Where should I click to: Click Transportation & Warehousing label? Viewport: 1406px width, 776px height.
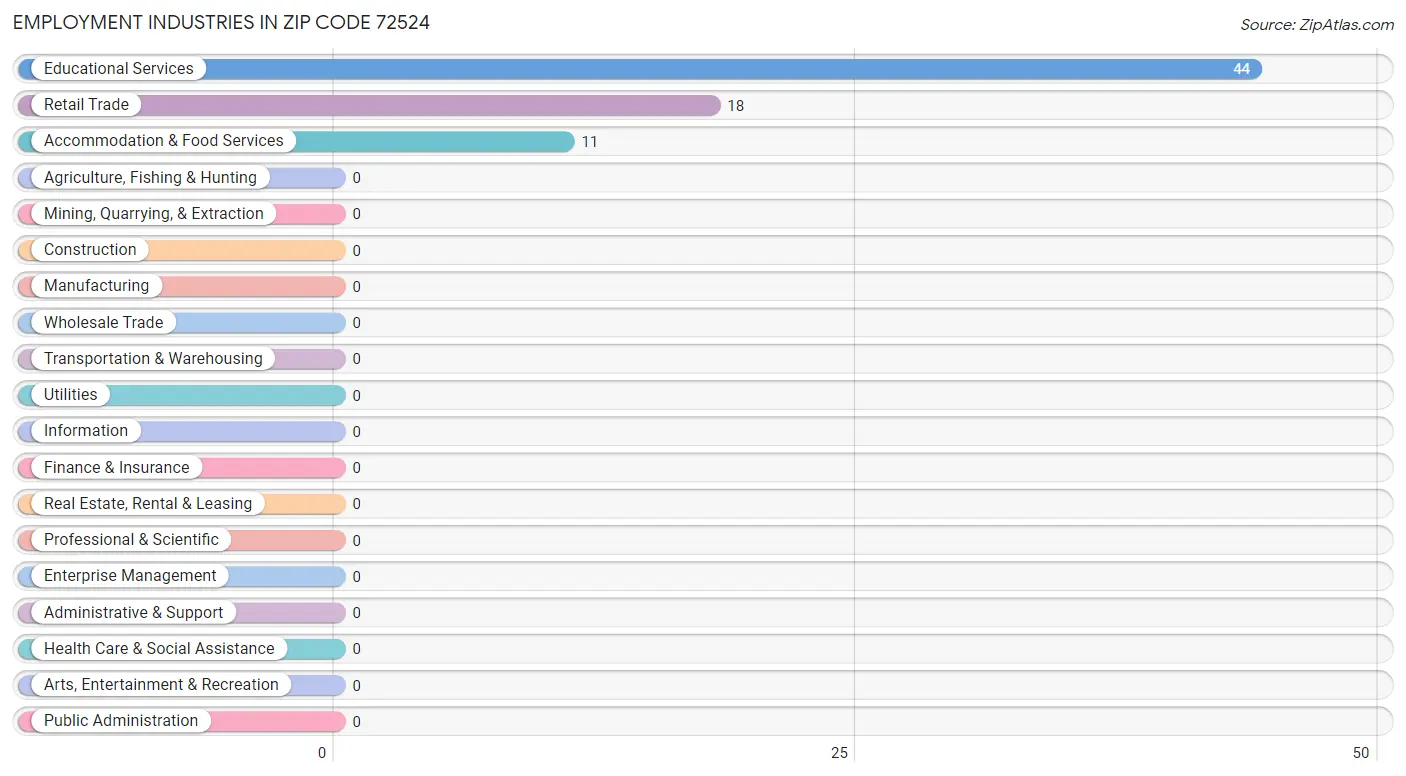click(153, 359)
